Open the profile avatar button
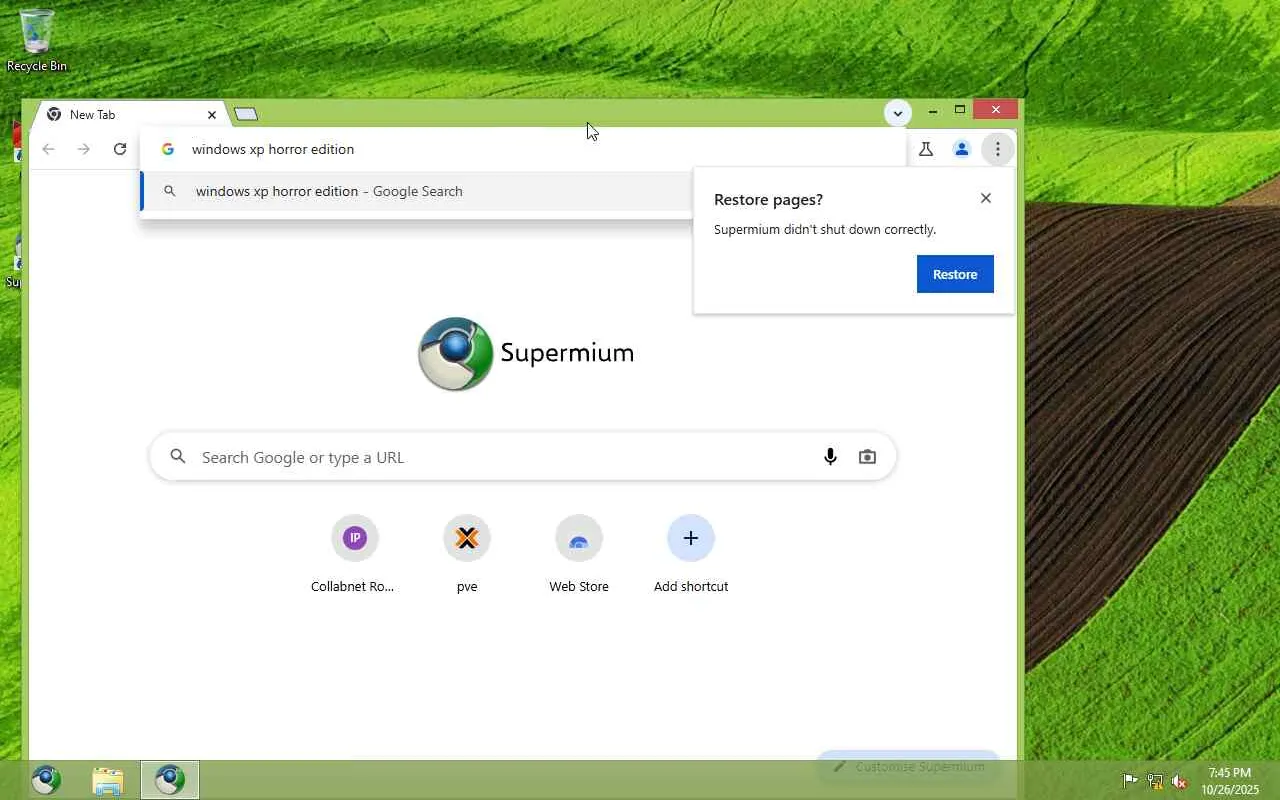The height and width of the screenshot is (800, 1280). point(962,149)
